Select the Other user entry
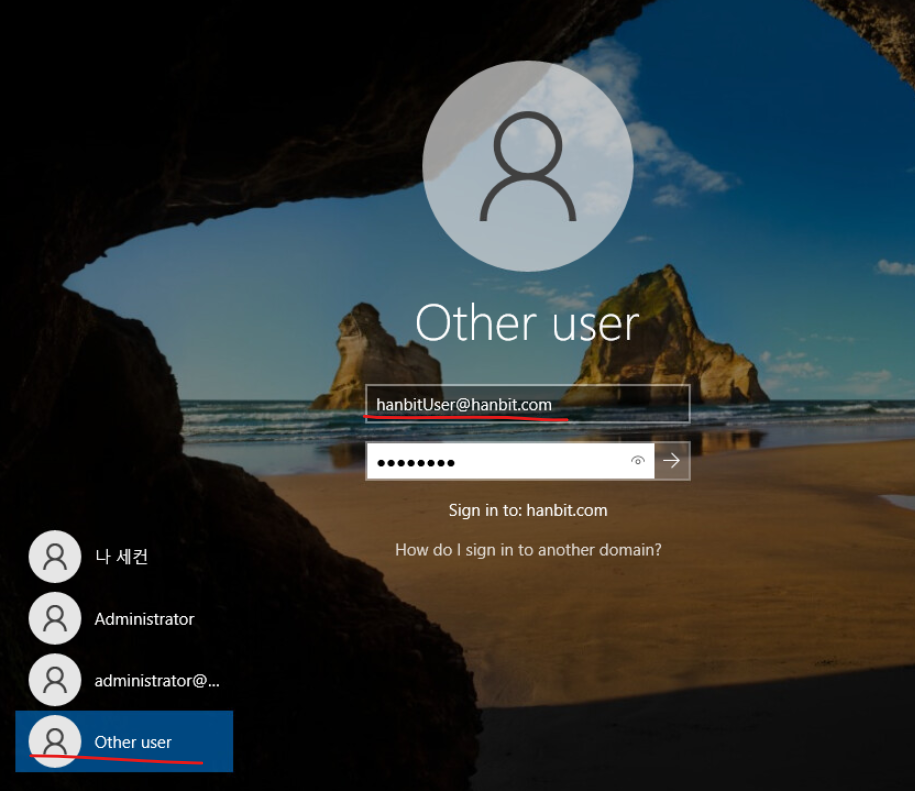 (x=124, y=741)
